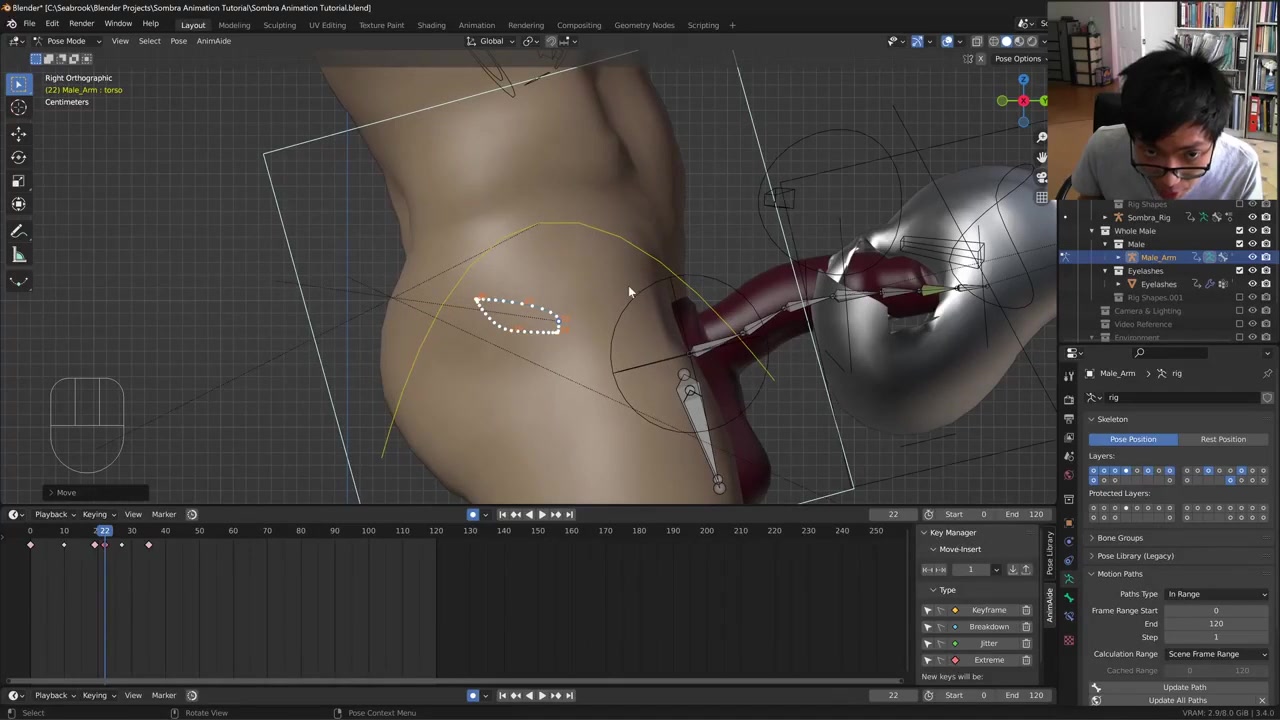The width and height of the screenshot is (1280, 720).
Task: Select the Move tool in viewport toolbar
Action: (x=18, y=133)
